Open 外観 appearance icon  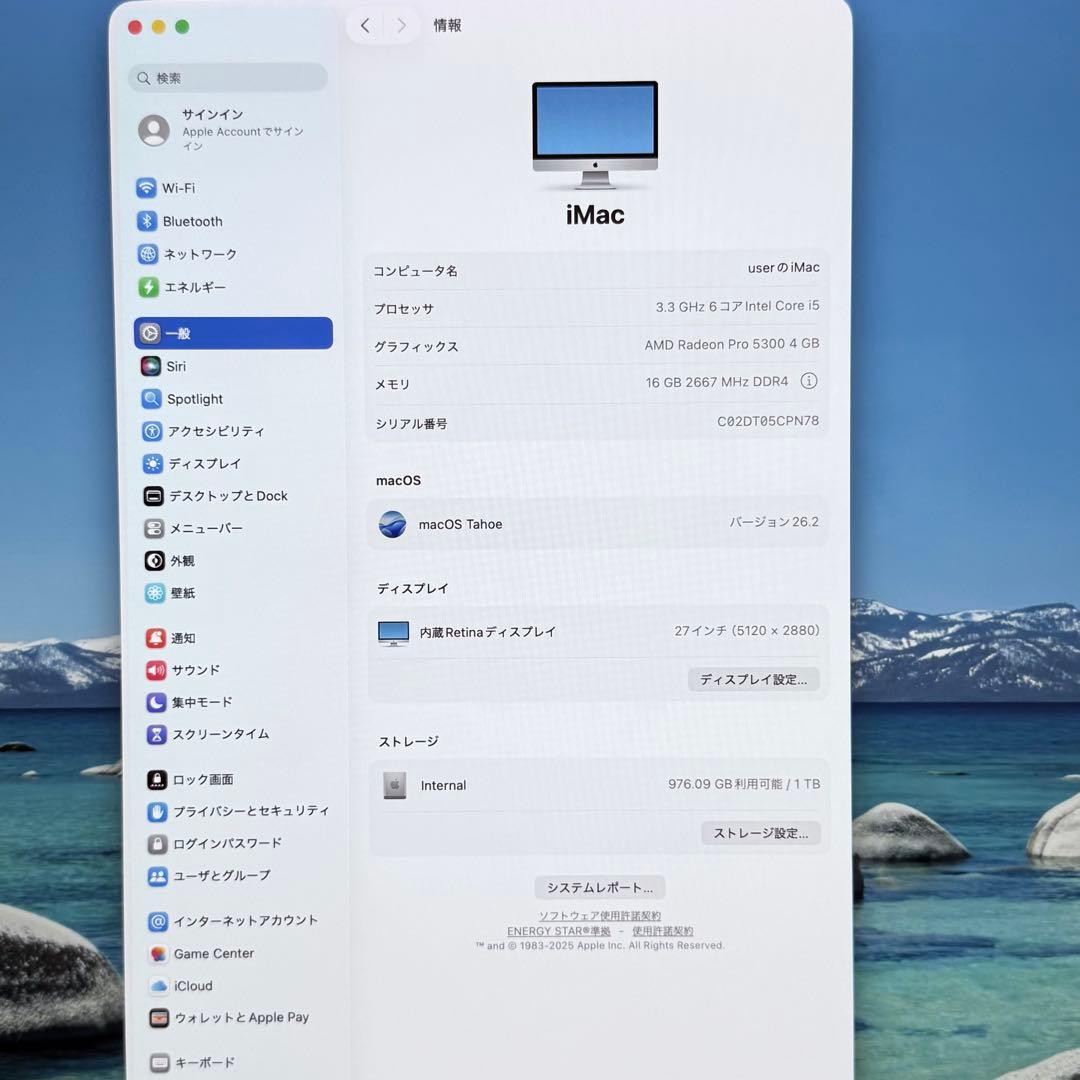pyautogui.click(x=154, y=561)
